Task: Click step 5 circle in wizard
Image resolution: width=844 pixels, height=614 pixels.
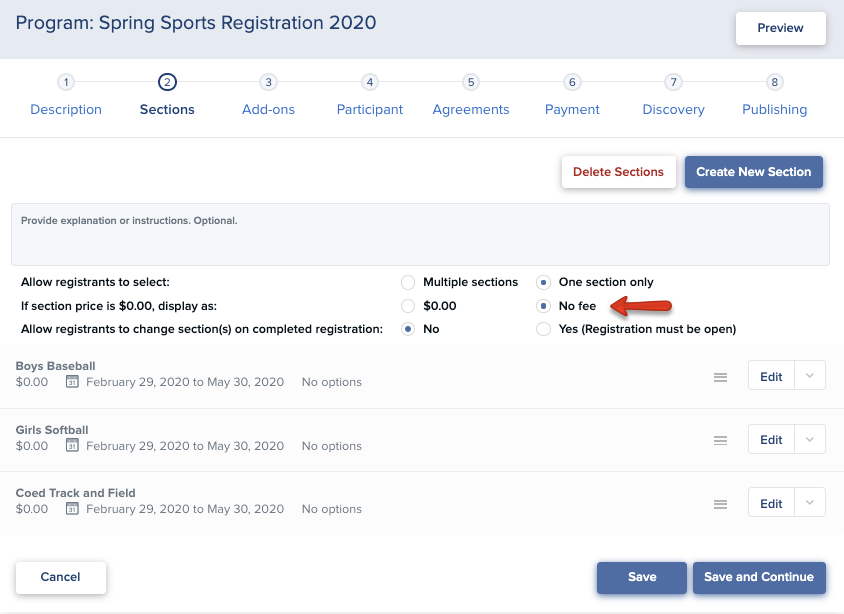Action: click(471, 82)
